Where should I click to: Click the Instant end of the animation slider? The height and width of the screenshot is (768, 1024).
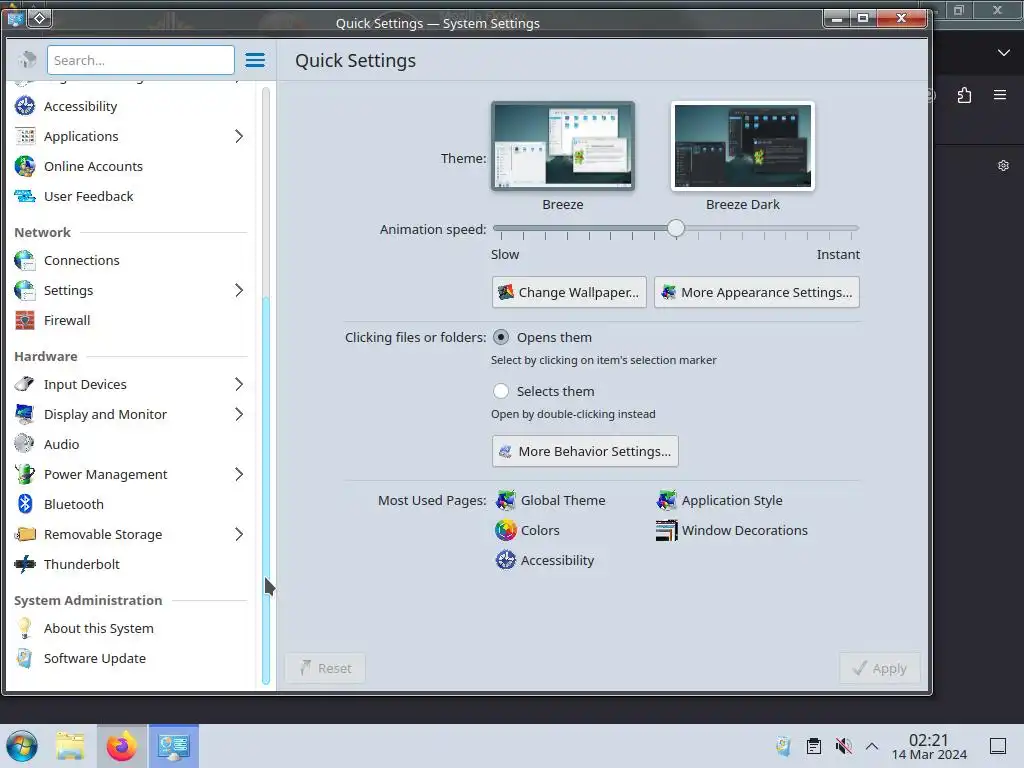click(x=855, y=229)
